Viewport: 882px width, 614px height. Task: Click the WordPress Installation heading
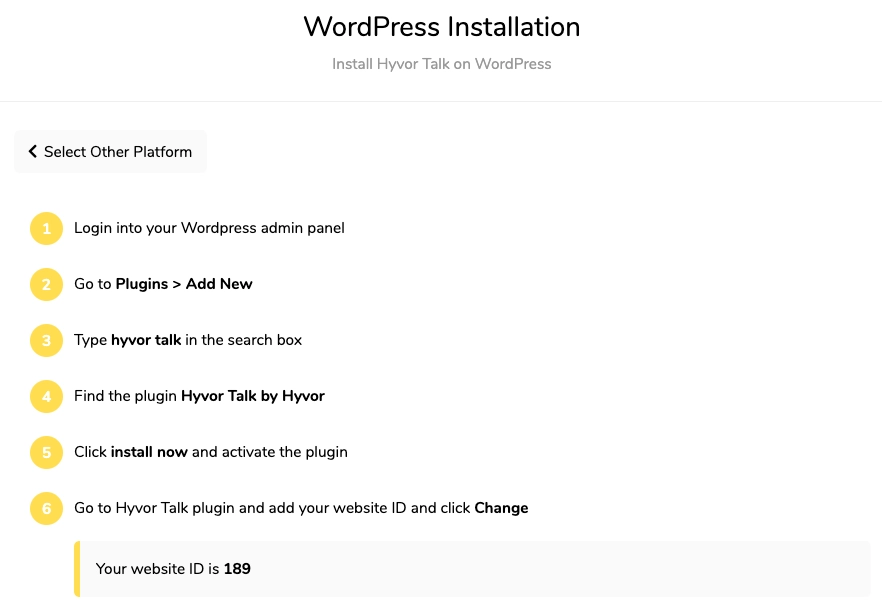pos(442,26)
